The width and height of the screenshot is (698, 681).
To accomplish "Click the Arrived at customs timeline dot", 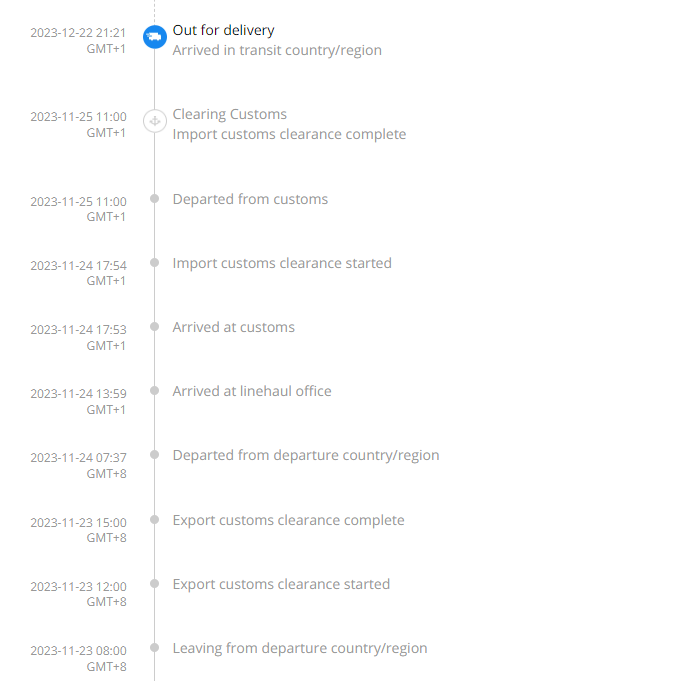I will click(154, 327).
